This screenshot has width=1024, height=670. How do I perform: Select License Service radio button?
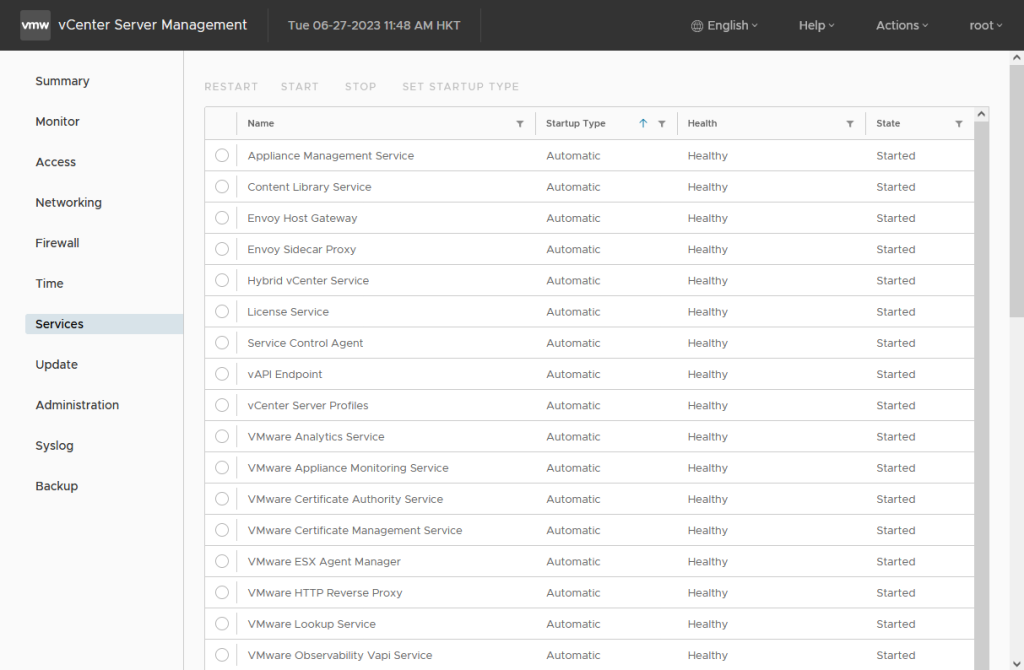(x=222, y=311)
